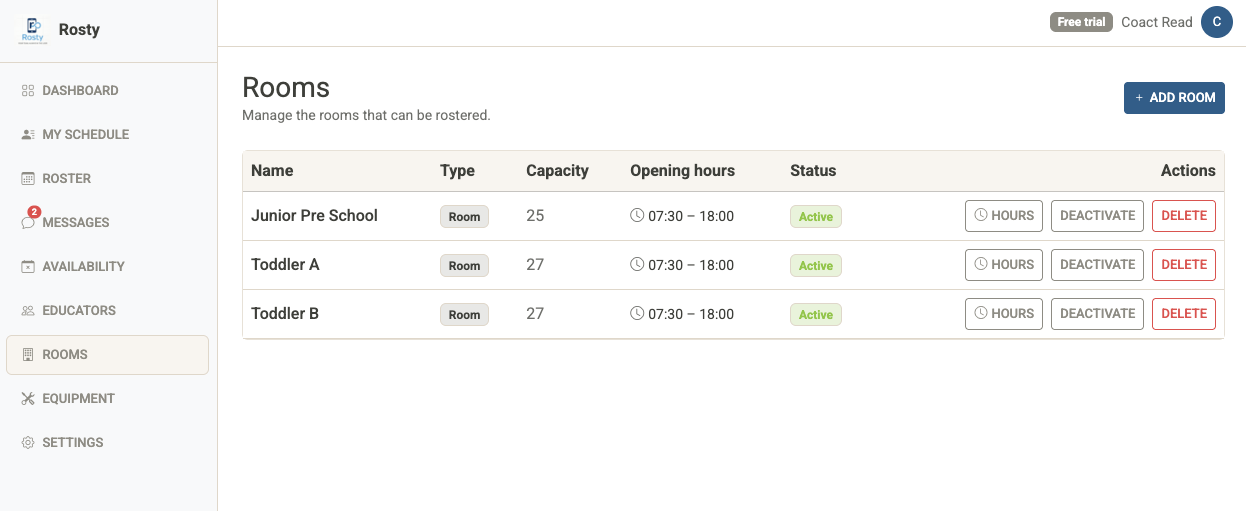The image size is (1246, 511).
Task: Open Messages chat bubble icon
Action: tap(28, 223)
